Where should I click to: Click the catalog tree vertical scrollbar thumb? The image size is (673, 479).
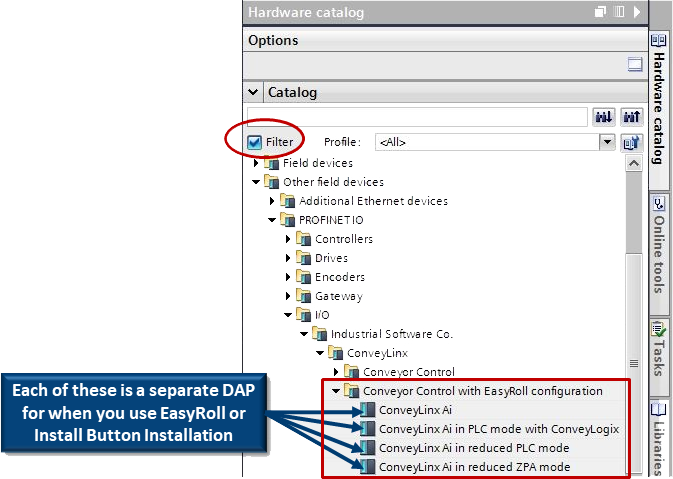coord(634,363)
